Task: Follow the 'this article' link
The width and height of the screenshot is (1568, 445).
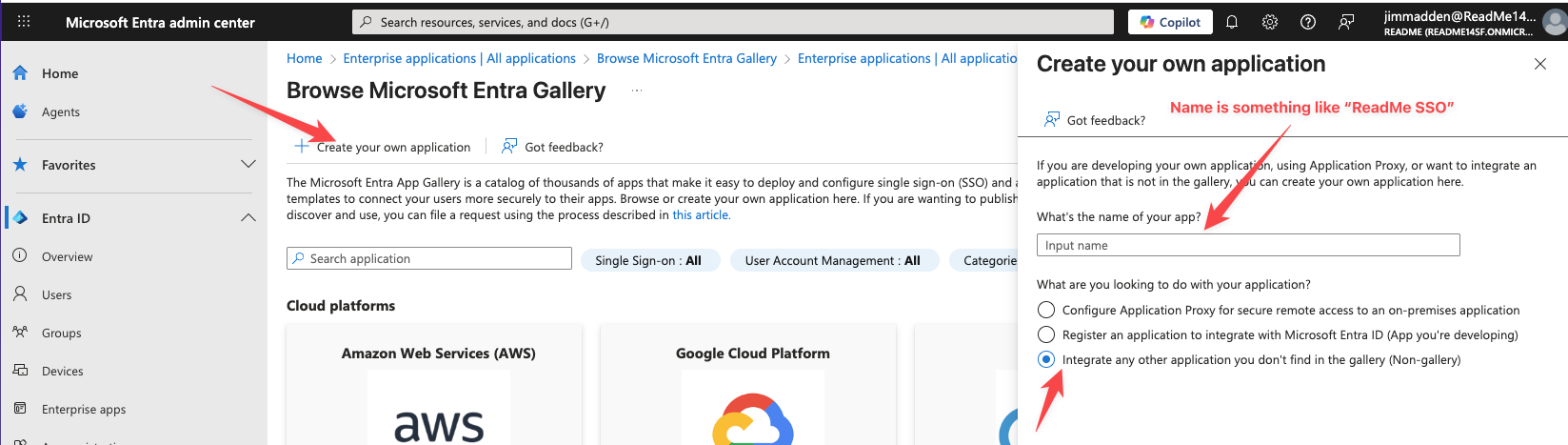Action: click(701, 215)
